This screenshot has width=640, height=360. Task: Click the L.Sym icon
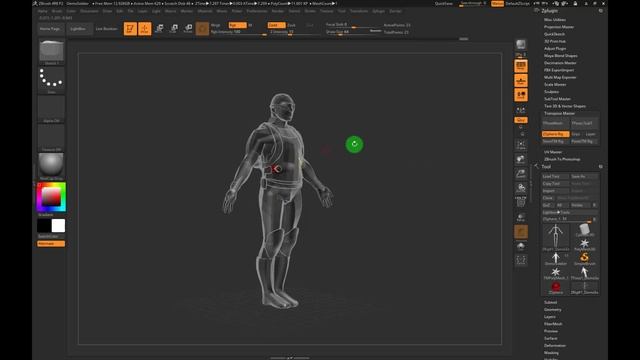coord(521,110)
